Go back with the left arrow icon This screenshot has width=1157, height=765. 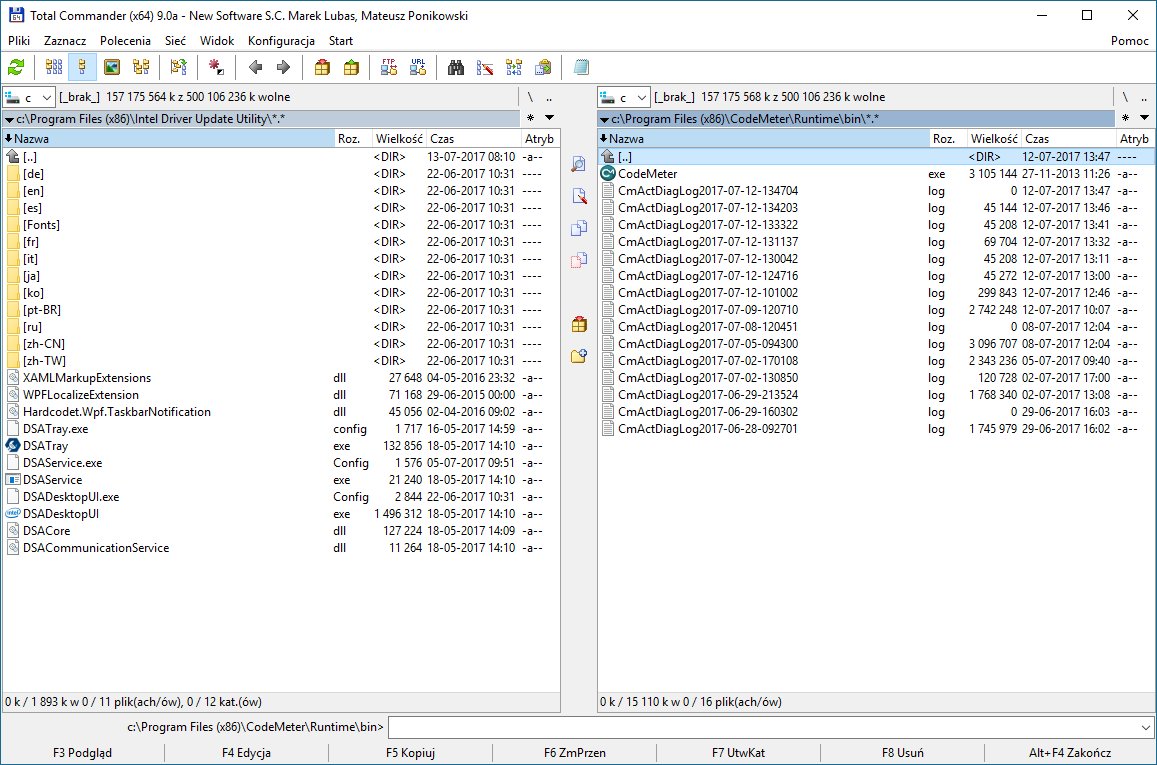(x=255, y=67)
